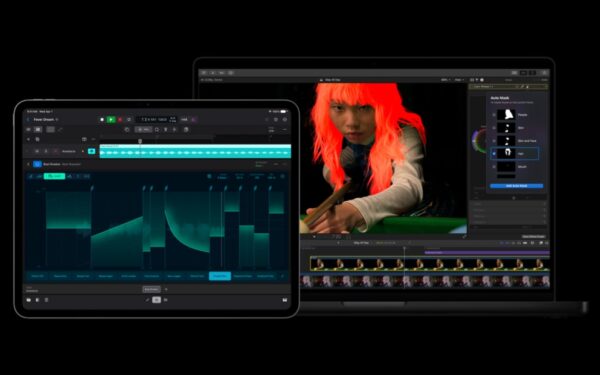Click the color wheel in the inspector
Screen dimensions: 600x375
point(478,141)
